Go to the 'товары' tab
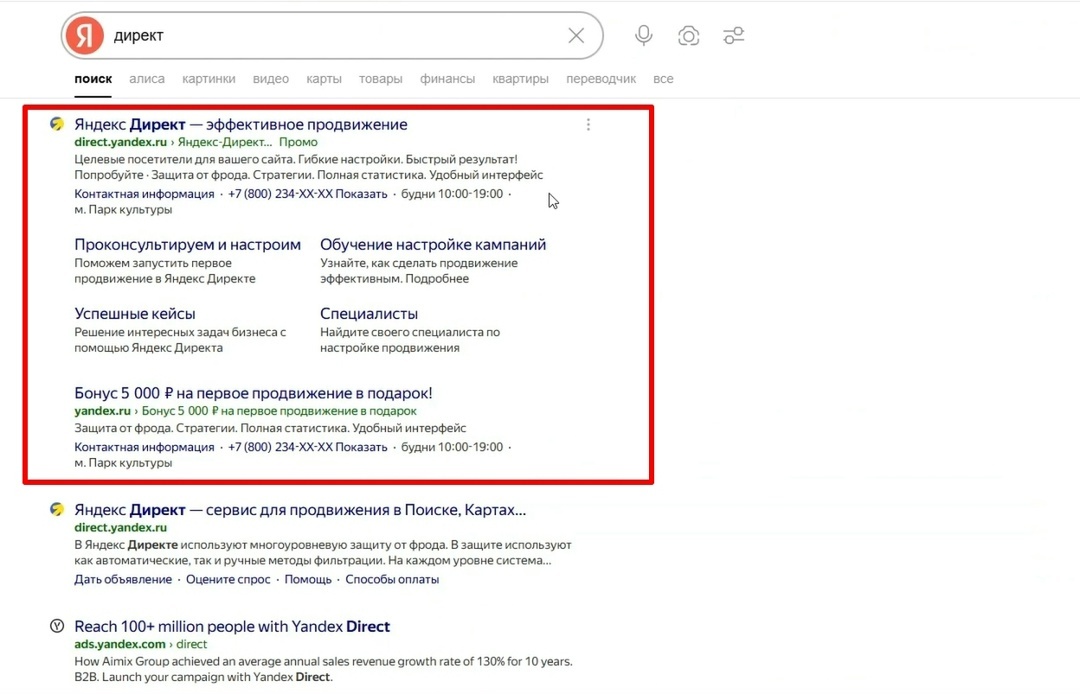The width and height of the screenshot is (1080, 694). [x=380, y=78]
